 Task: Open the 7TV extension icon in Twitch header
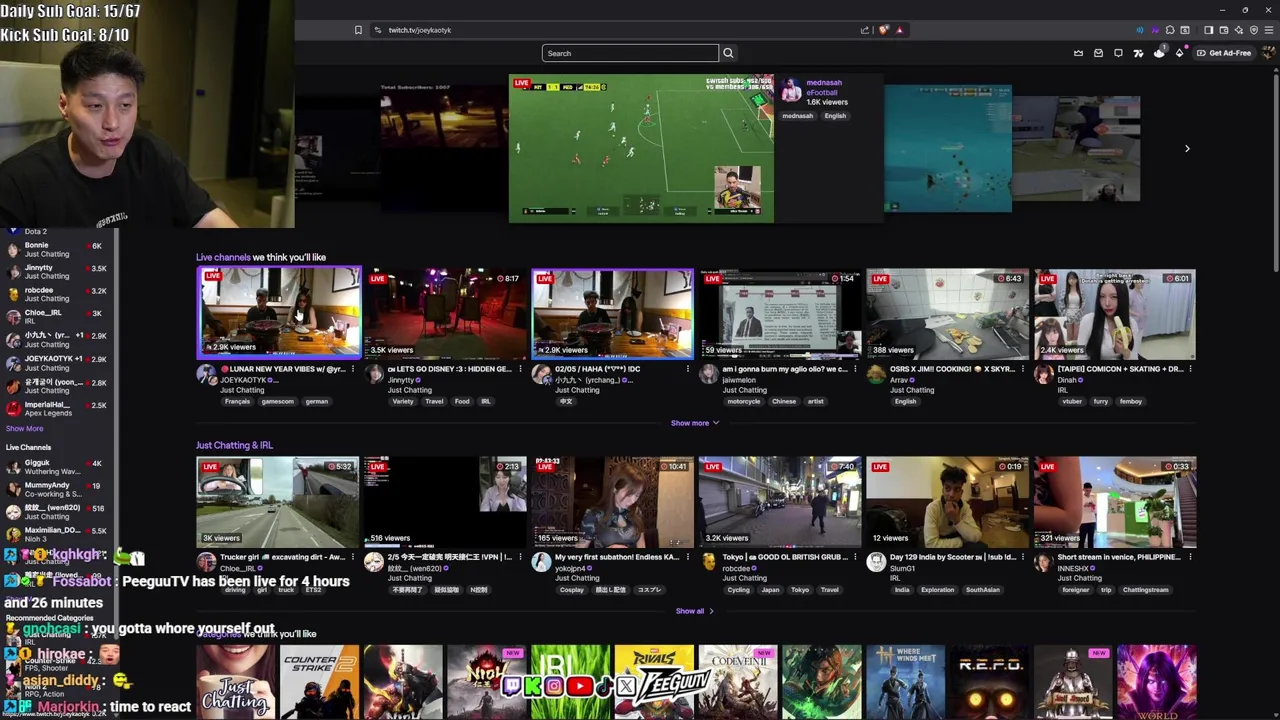(x=1138, y=53)
